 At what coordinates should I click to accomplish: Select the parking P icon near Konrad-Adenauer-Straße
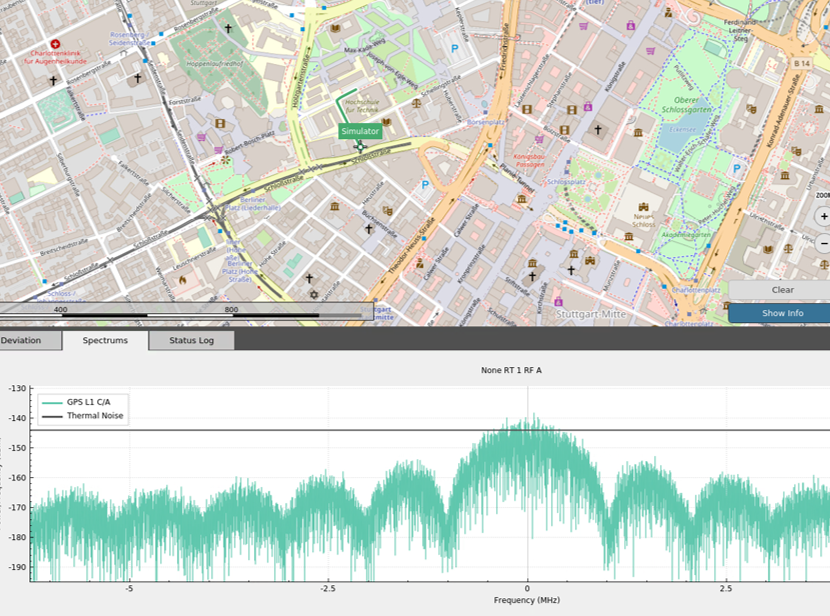(736, 169)
